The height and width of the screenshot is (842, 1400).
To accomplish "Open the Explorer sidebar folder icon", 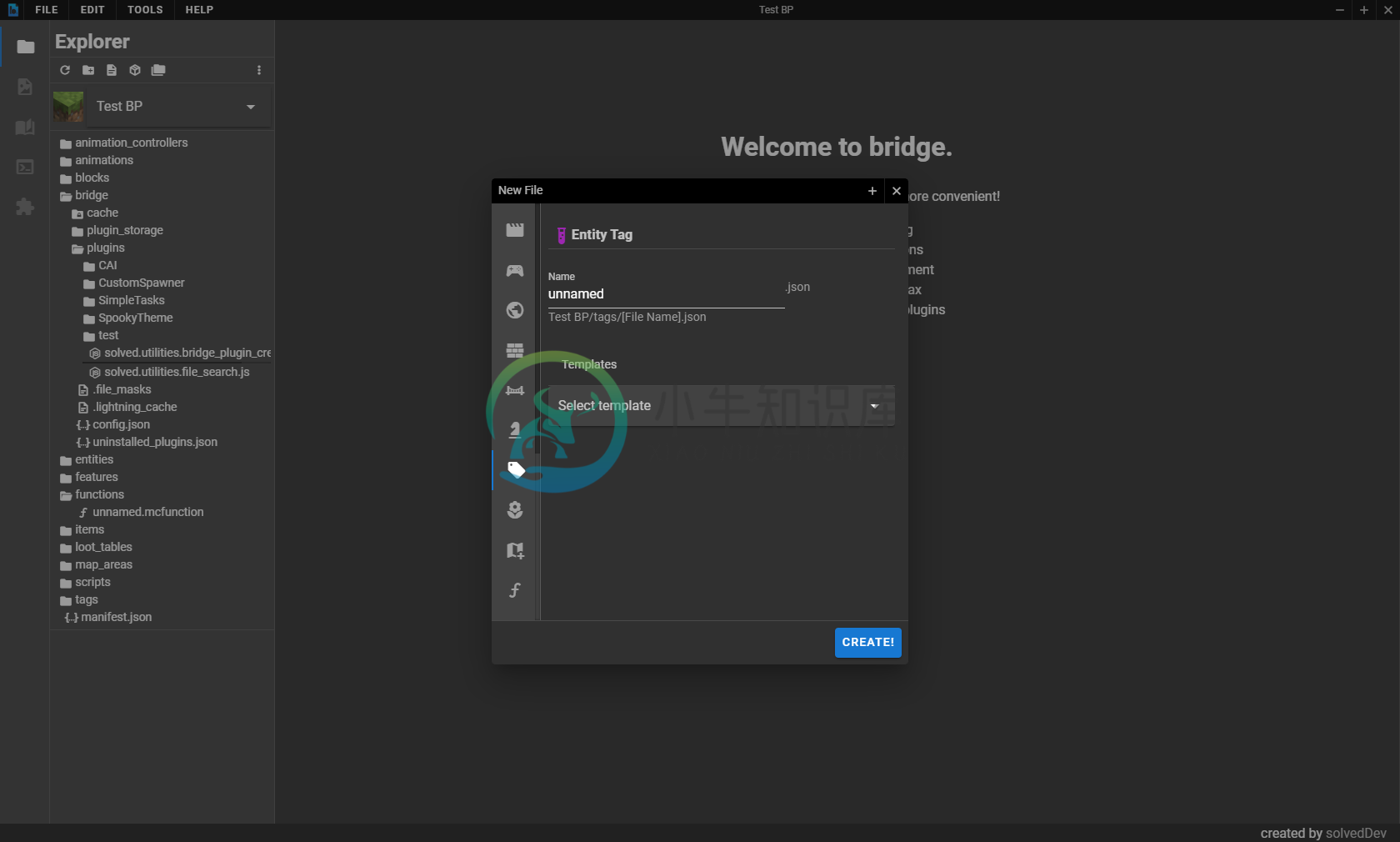I will [25, 47].
